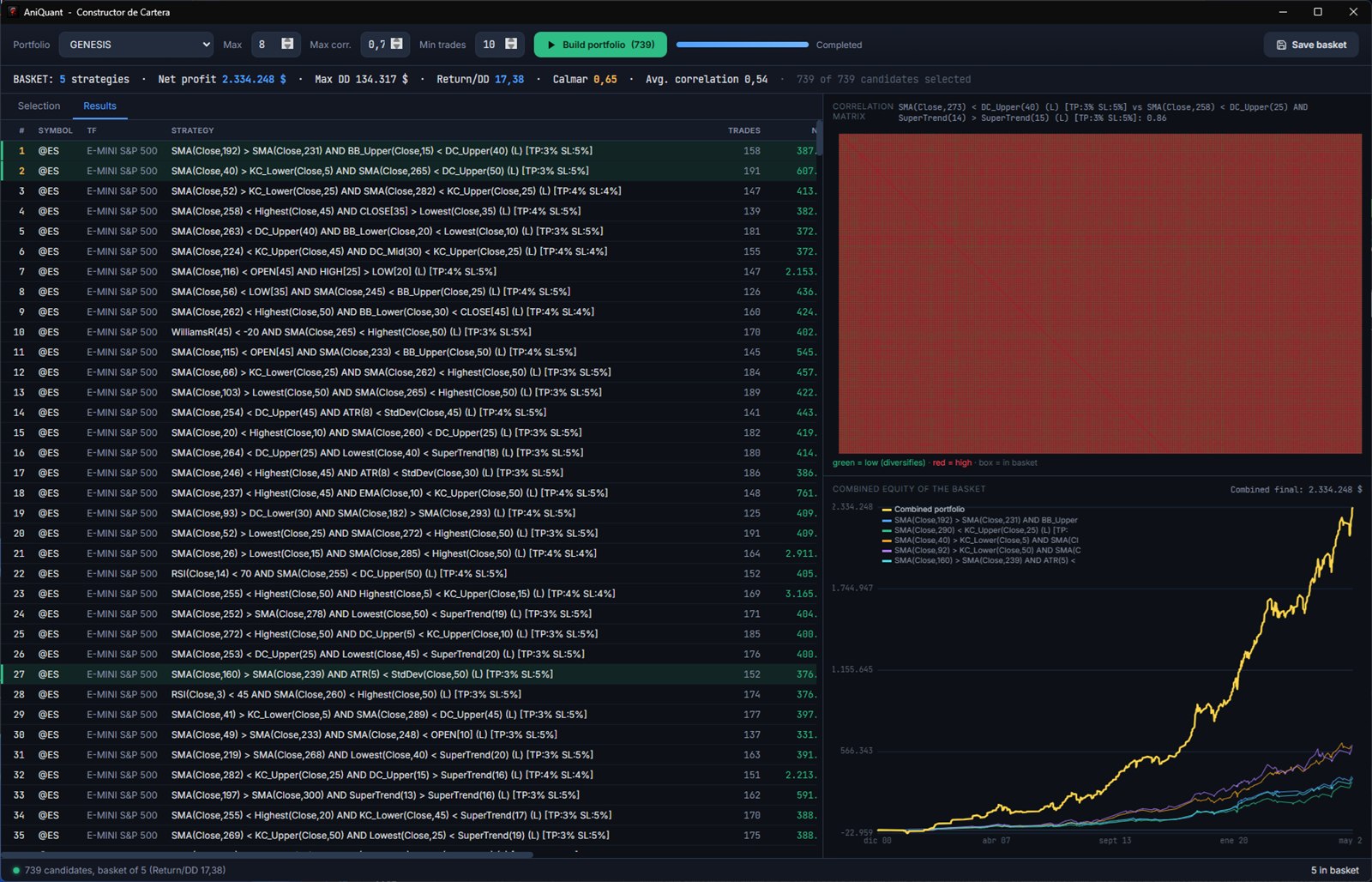Click the 5 in basket status text
The height and width of the screenshot is (882, 1372).
pos(1334,870)
